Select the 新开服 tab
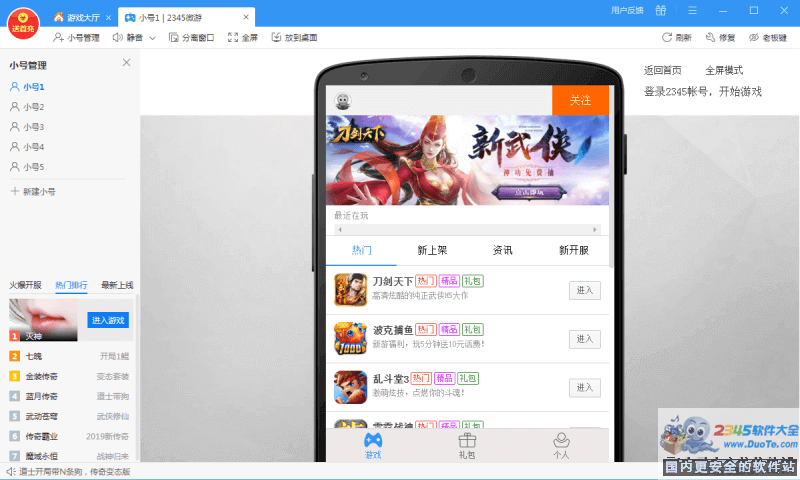Image resolution: width=800 pixels, height=480 pixels. (x=573, y=250)
